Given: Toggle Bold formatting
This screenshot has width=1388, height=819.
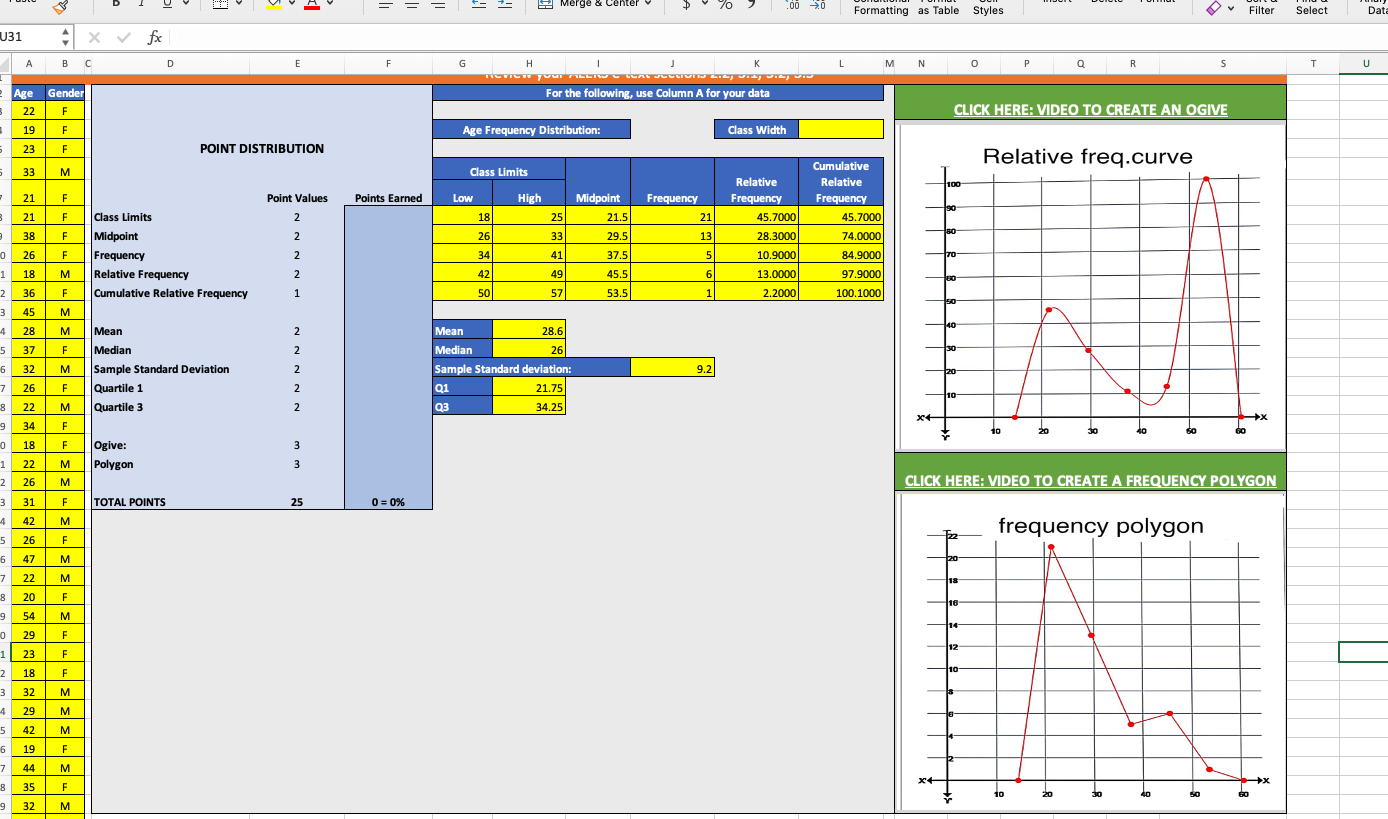Looking at the screenshot, I should (116, 4).
